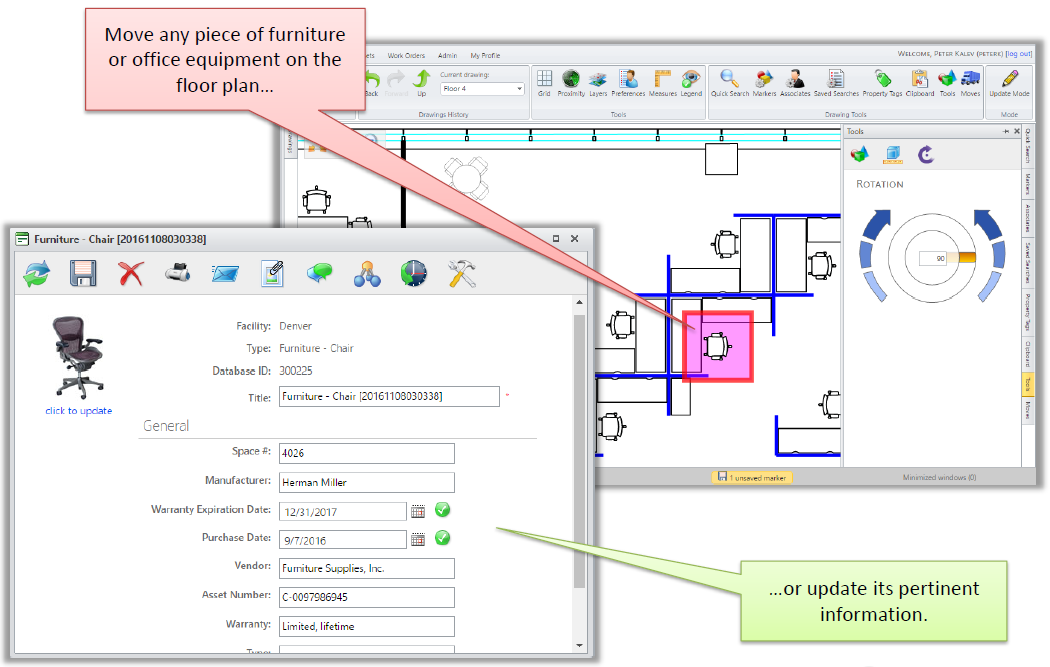Open the My Profile menu
Image resolution: width=1050 pixels, height=667 pixels.
(x=485, y=56)
